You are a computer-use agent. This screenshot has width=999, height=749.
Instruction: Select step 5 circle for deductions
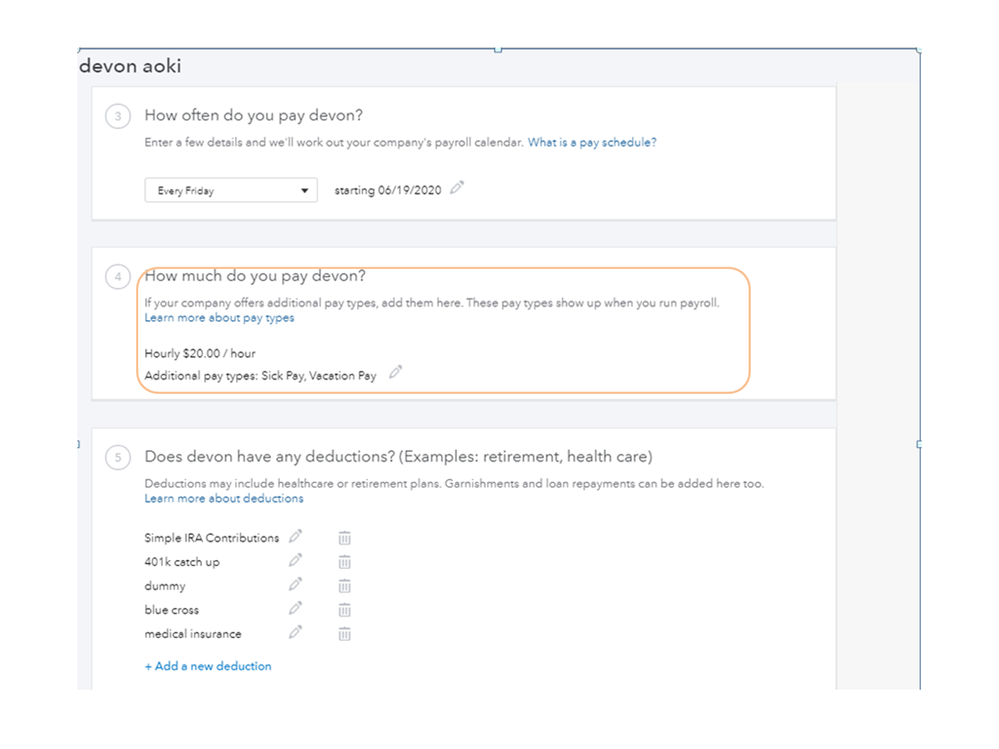pyautogui.click(x=118, y=458)
